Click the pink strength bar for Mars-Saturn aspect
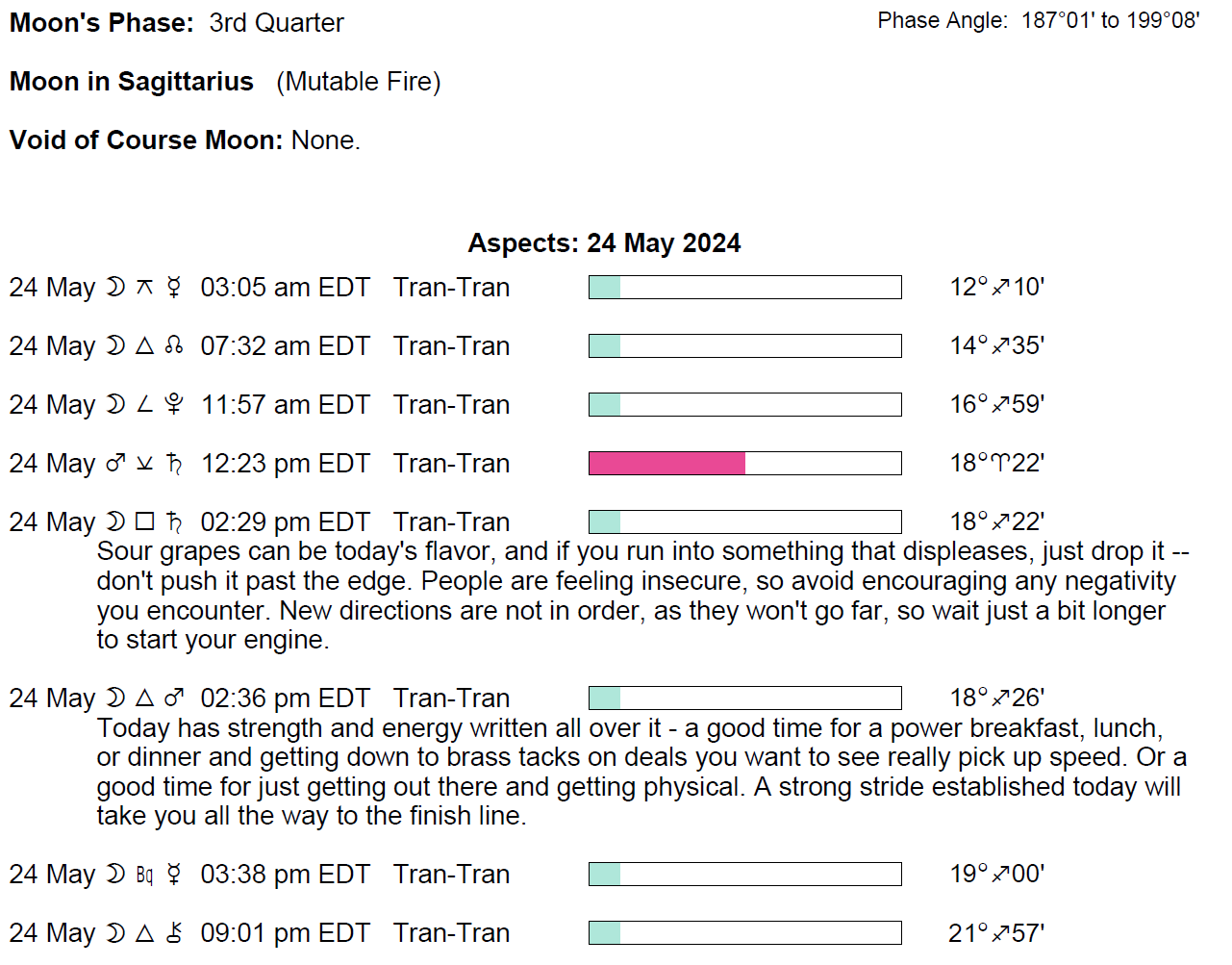1232x965 pixels. pos(666,464)
